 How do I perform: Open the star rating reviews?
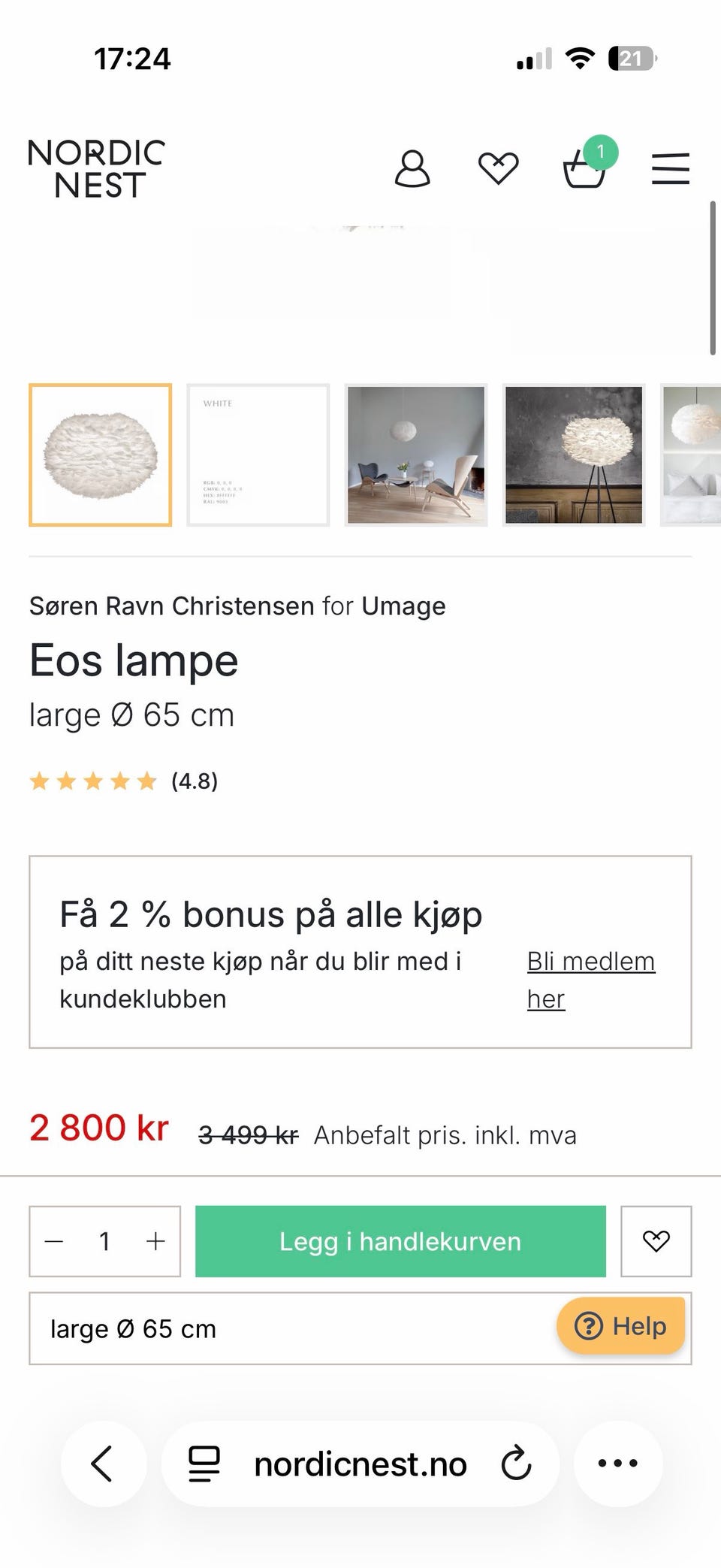[x=123, y=781]
